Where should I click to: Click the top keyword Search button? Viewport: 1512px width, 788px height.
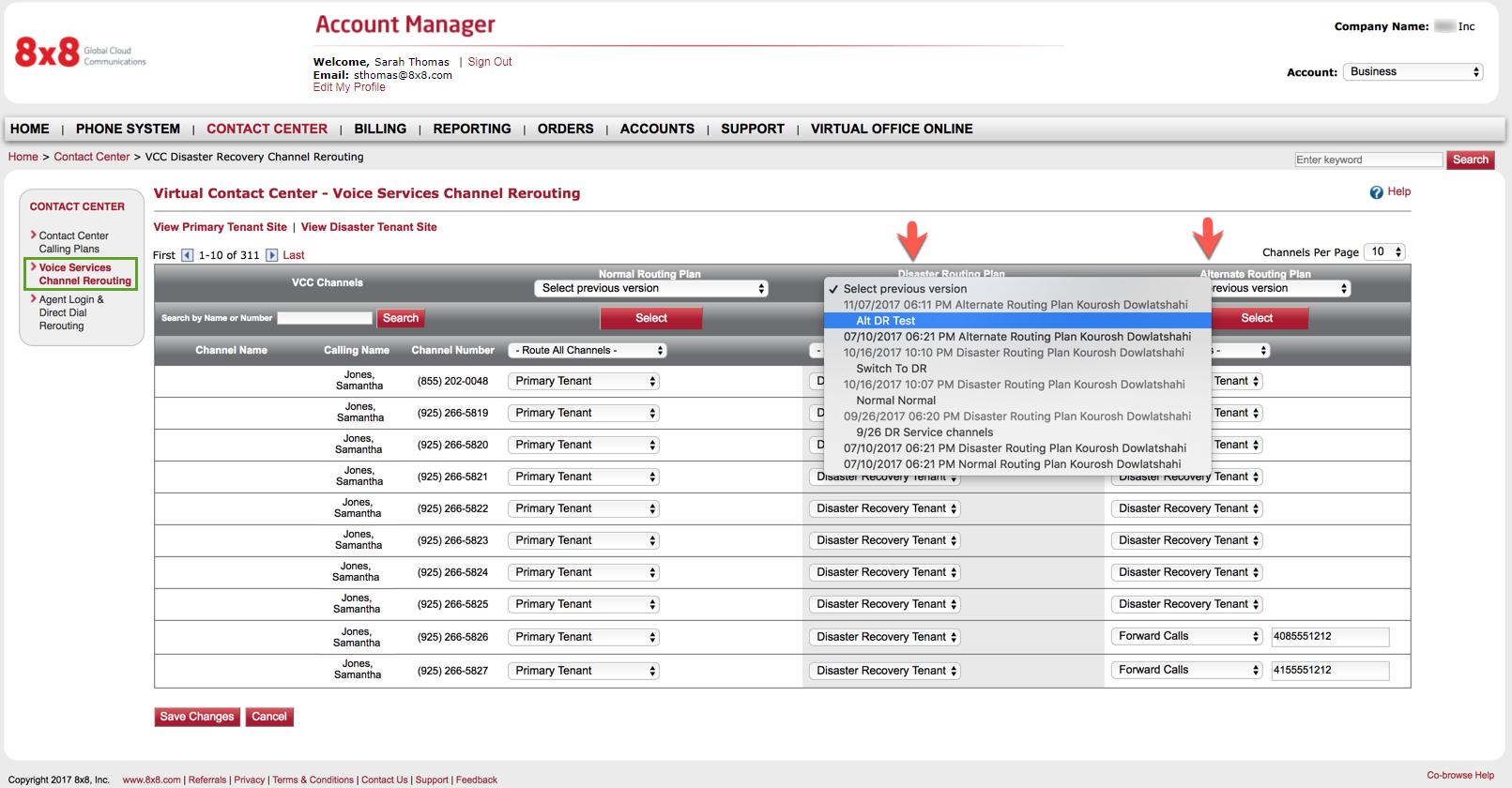click(x=1471, y=159)
